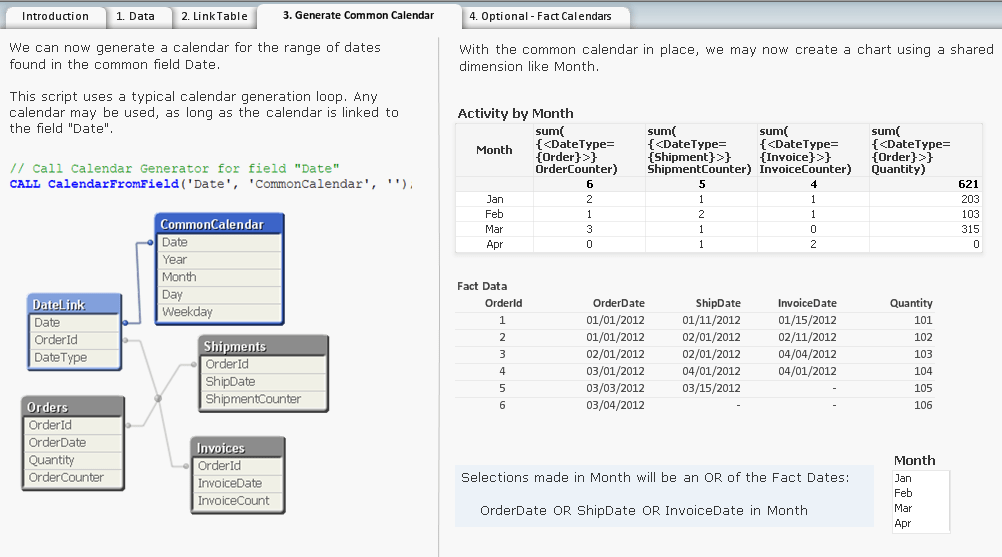
Task: Click the InvoiceDate header in Fact Data
Action: [807, 303]
